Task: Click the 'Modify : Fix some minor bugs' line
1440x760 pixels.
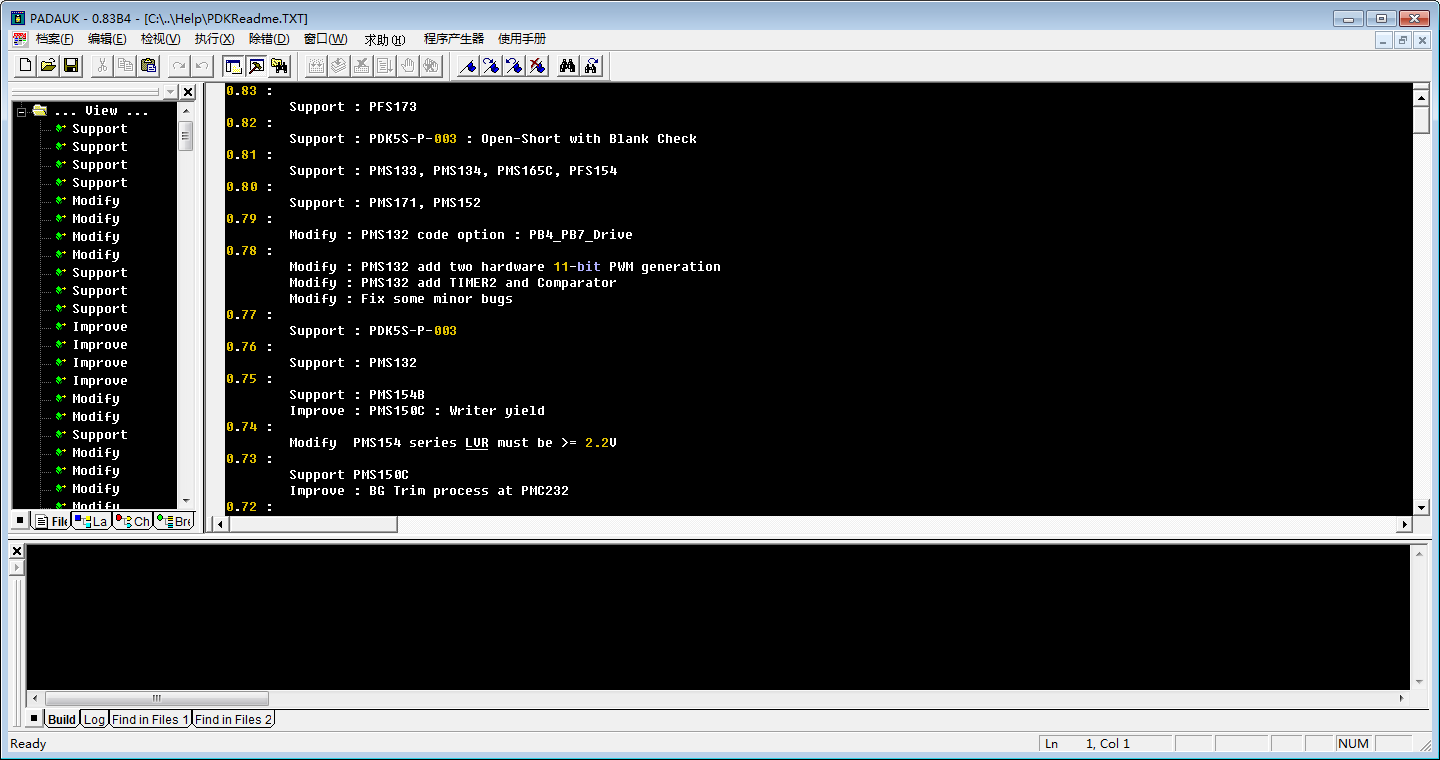Action: (x=401, y=299)
